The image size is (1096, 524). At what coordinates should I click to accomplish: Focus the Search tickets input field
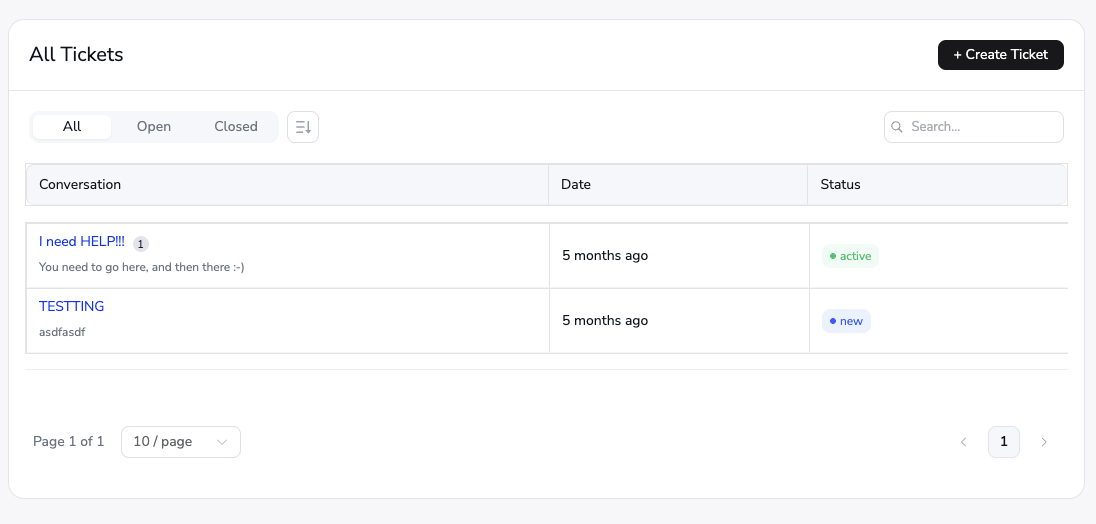tap(980, 127)
